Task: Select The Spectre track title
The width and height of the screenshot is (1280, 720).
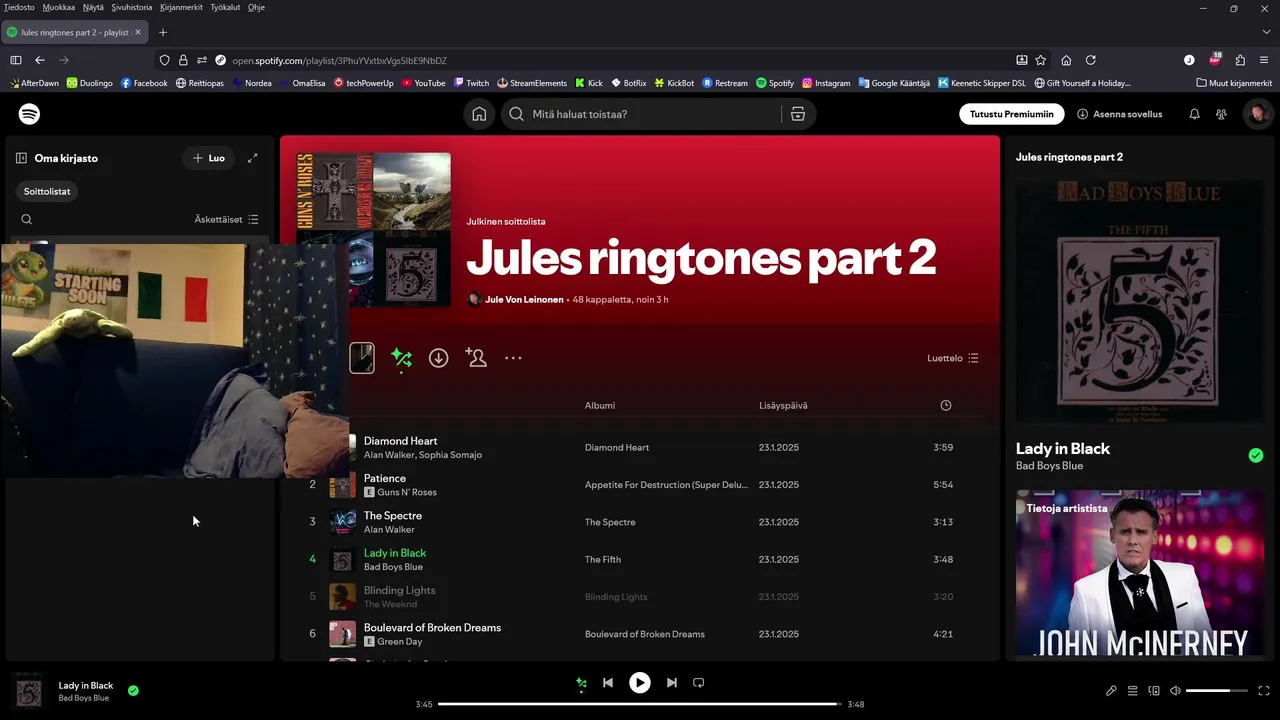Action: pyautogui.click(x=393, y=516)
